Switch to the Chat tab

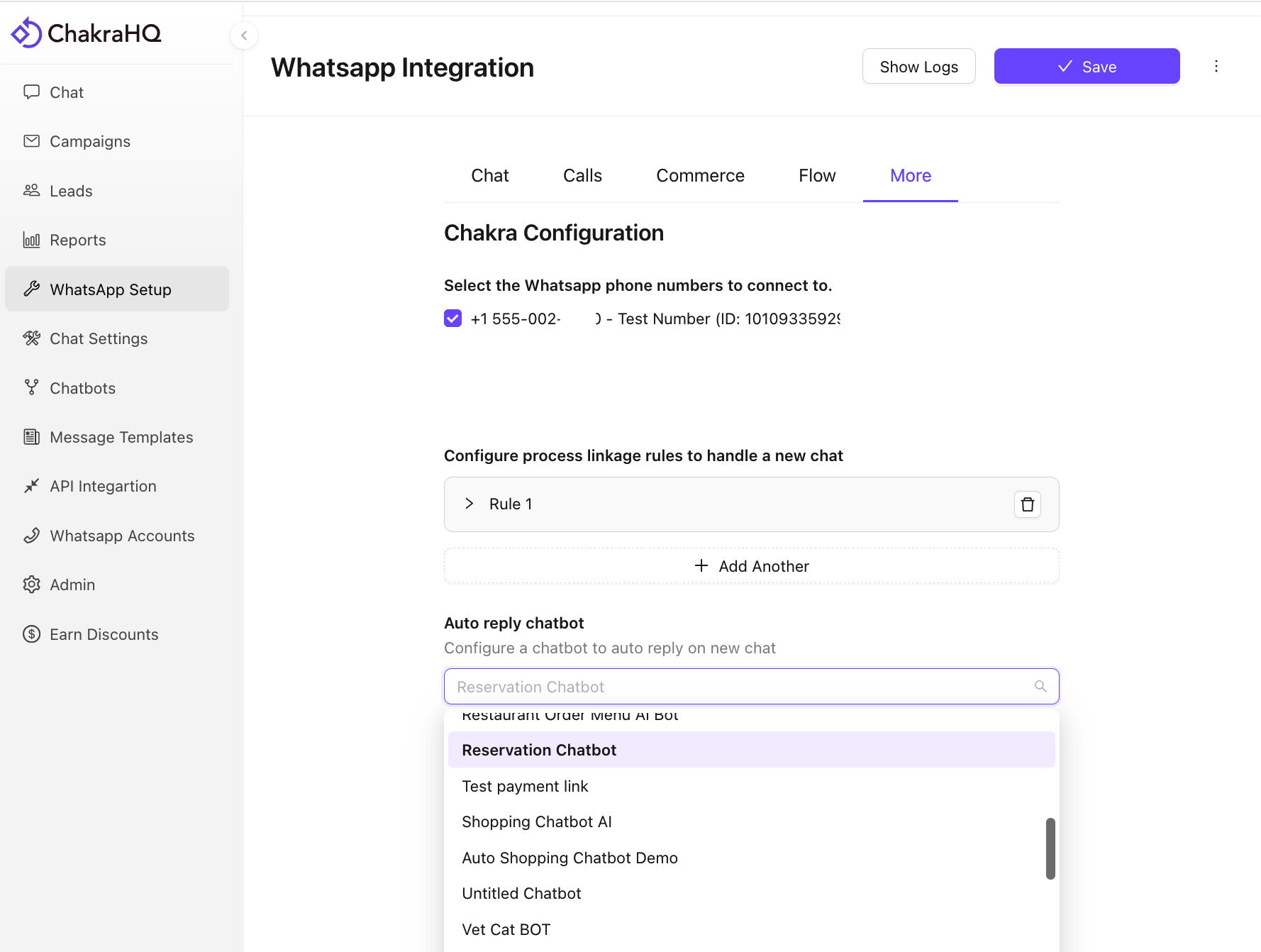(x=490, y=175)
